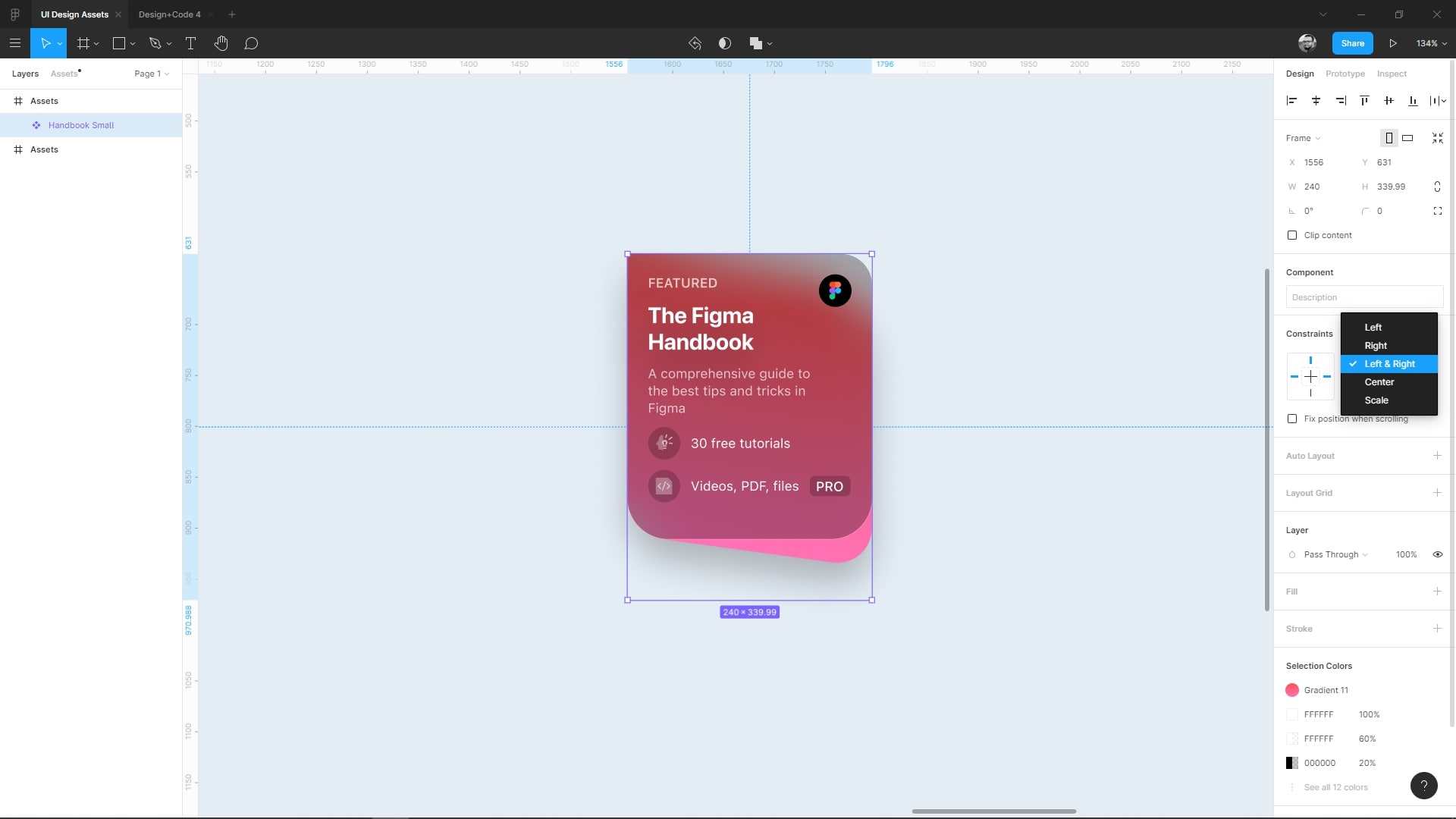This screenshot has width=1456, height=819.
Task: Toggle constrain proportions lock icon
Action: coord(1437,187)
